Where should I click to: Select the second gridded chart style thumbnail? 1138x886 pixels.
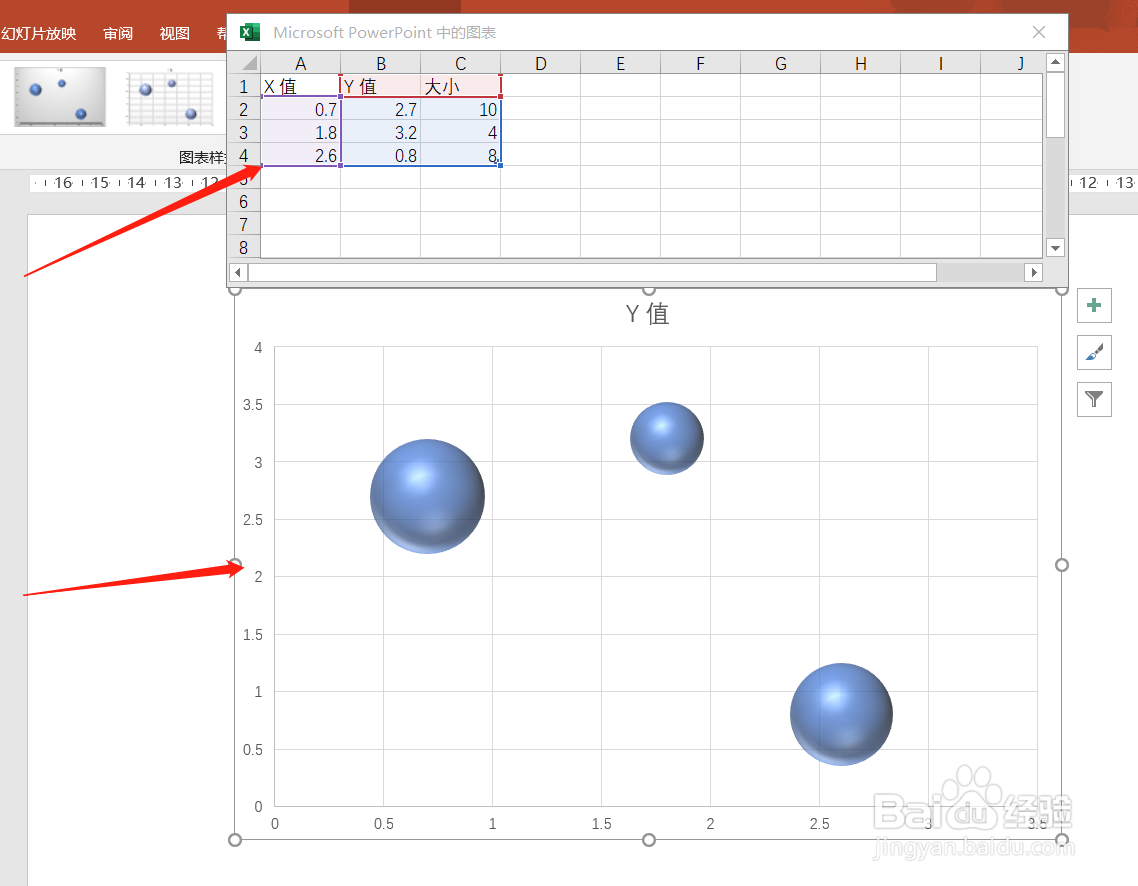[x=170, y=97]
